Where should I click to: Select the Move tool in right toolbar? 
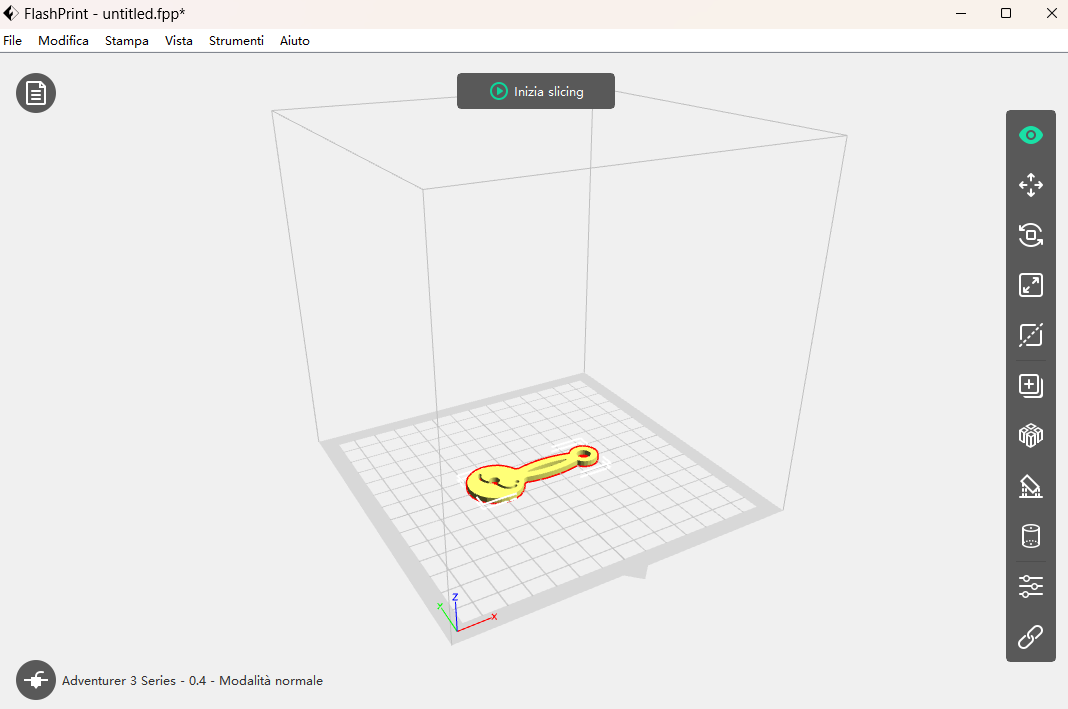[x=1030, y=185]
